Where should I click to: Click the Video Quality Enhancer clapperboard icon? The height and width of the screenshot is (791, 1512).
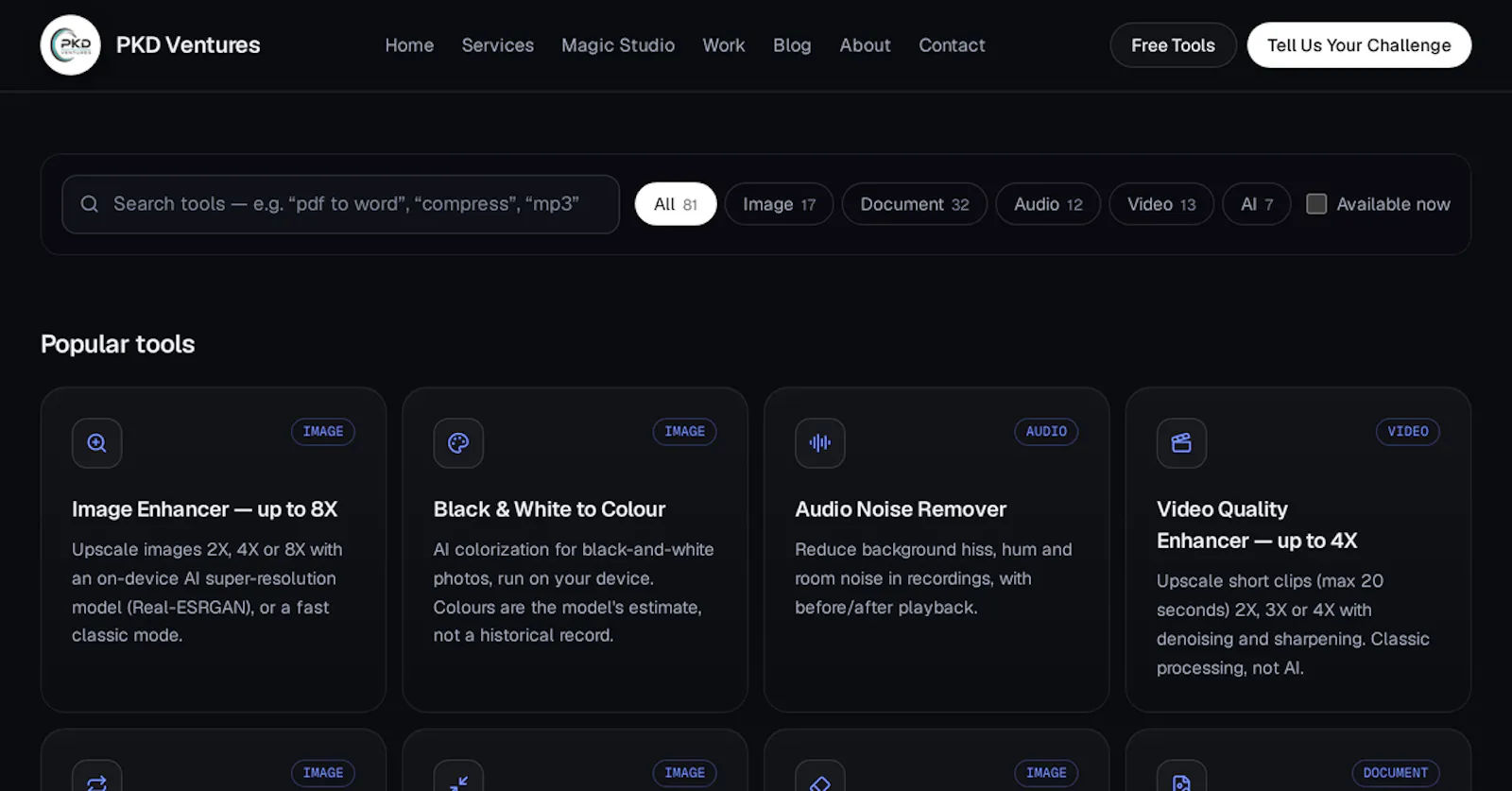coord(1181,443)
